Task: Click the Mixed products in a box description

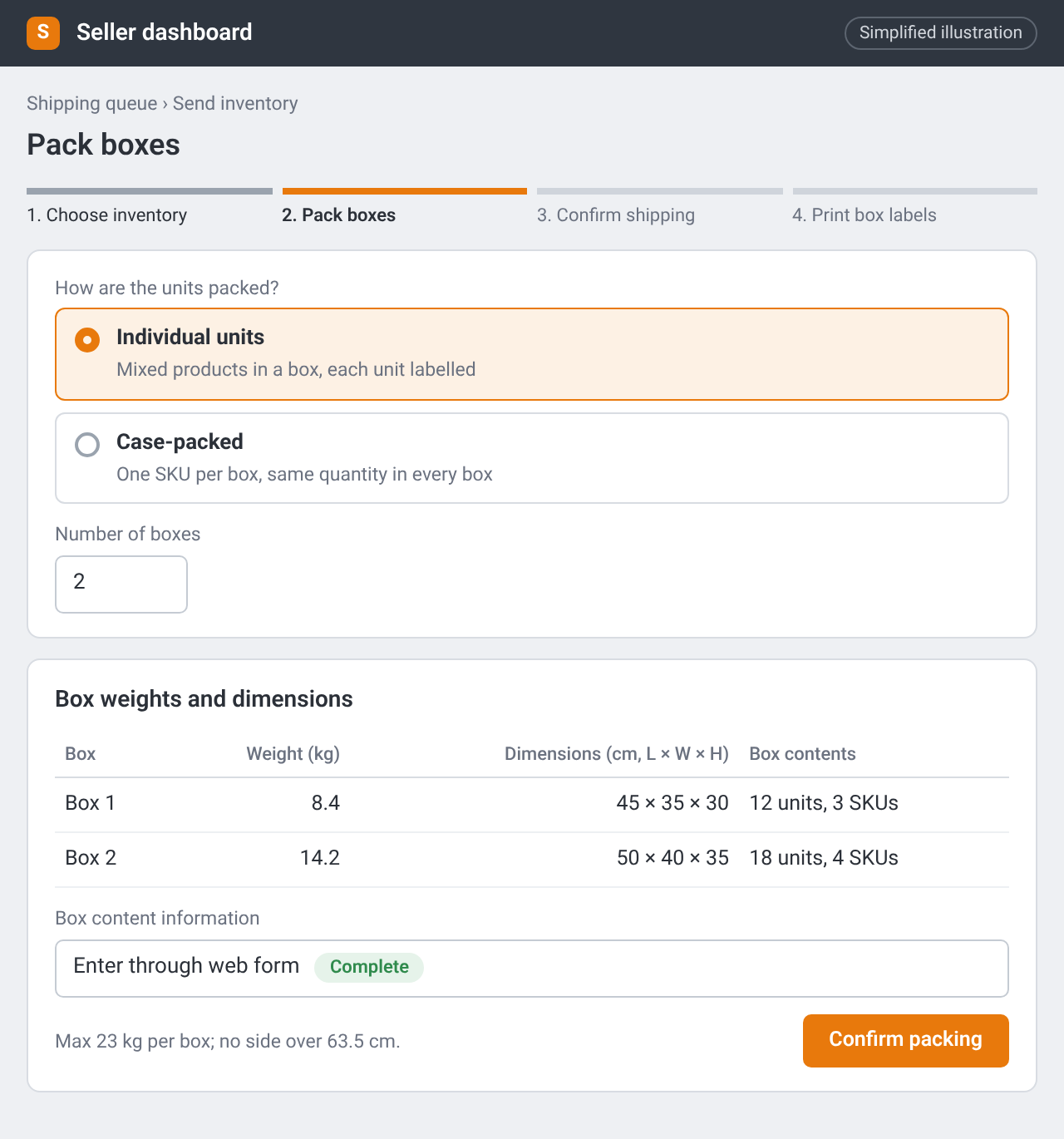Action: click(296, 370)
